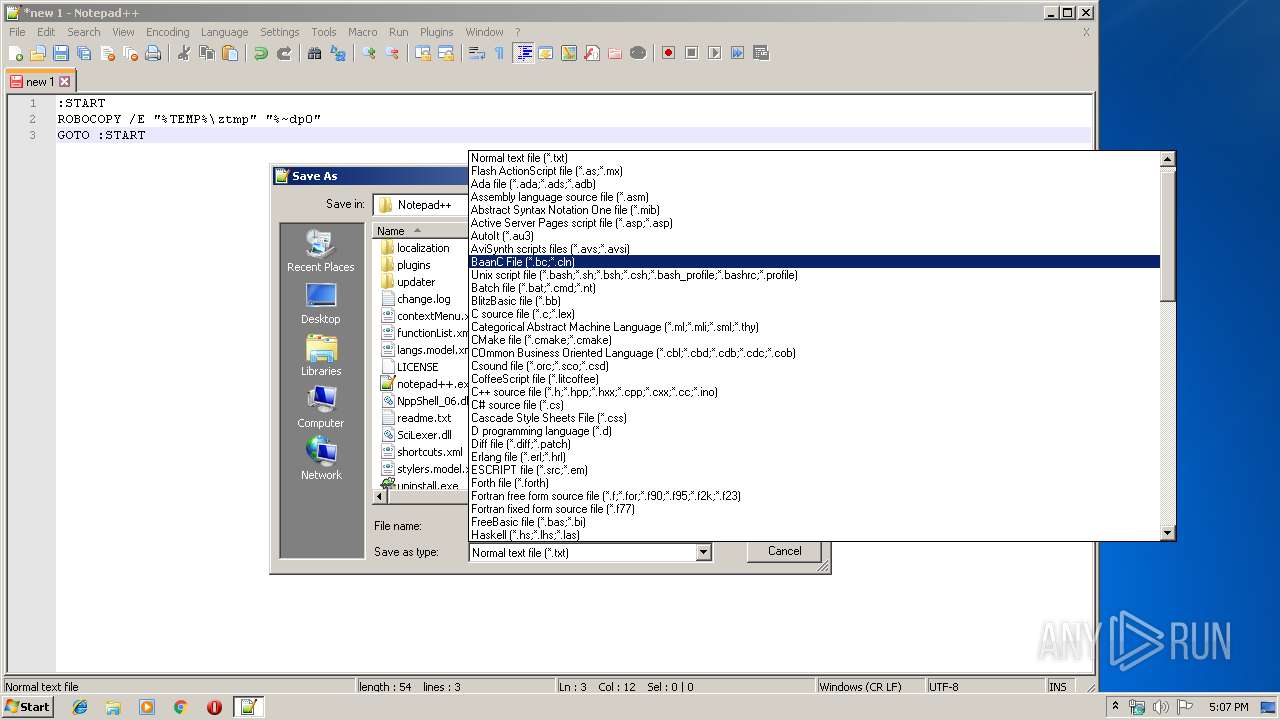Open the Edit menu
The height and width of the screenshot is (720, 1280).
click(x=46, y=32)
